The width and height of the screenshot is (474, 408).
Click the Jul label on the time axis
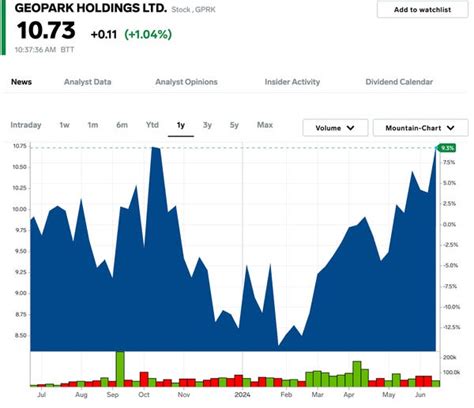(41, 395)
